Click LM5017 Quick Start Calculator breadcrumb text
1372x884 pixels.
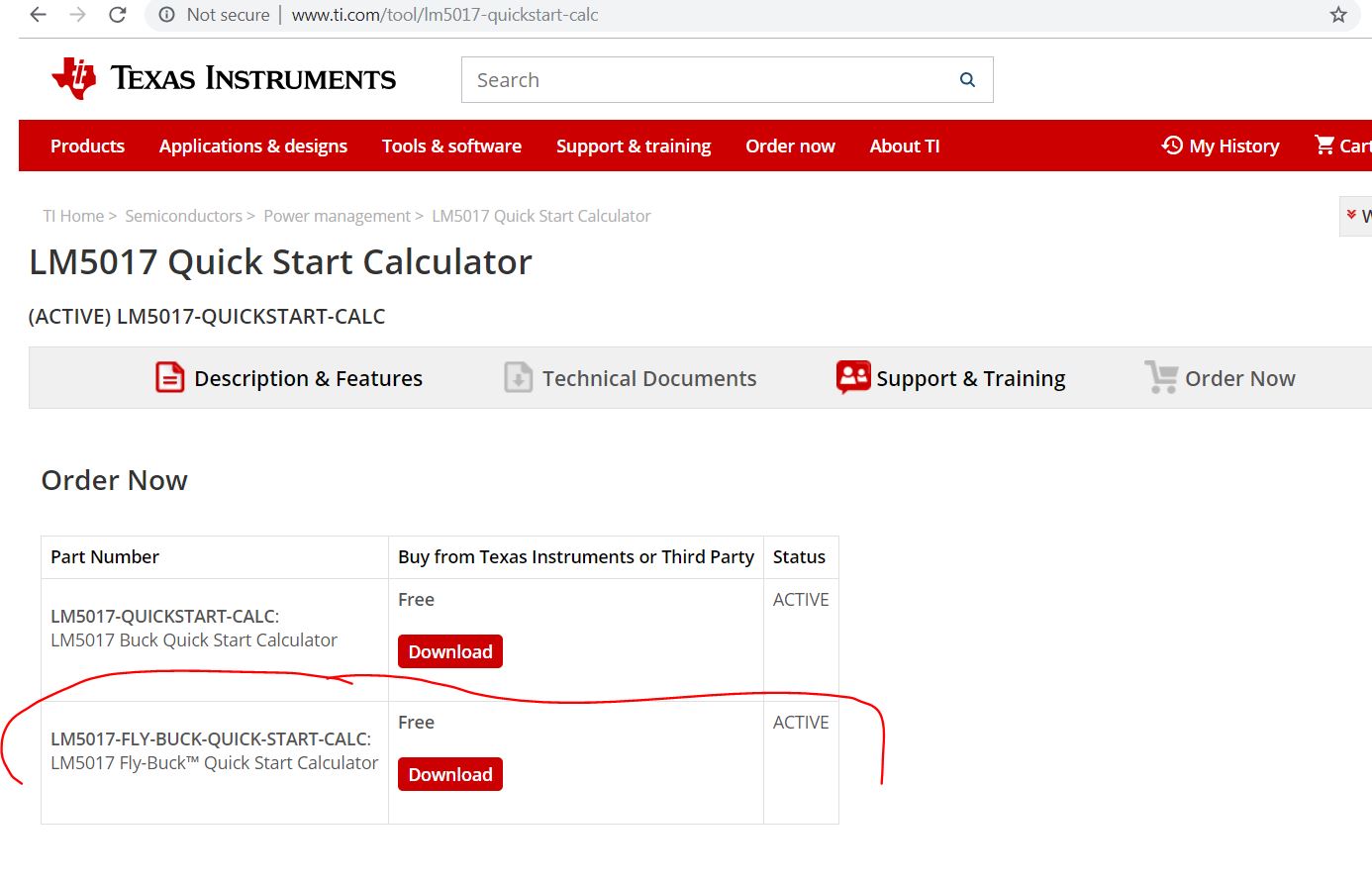tap(541, 216)
